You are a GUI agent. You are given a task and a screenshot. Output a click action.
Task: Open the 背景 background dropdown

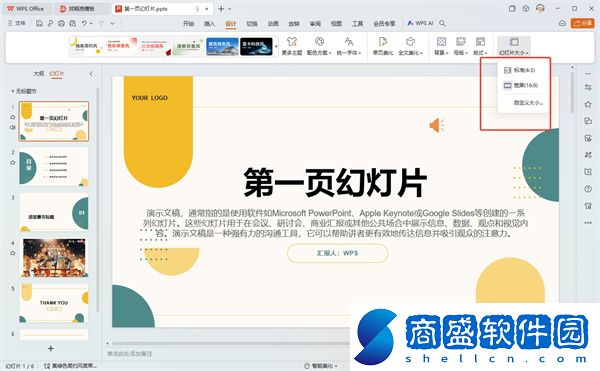[x=441, y=46]
